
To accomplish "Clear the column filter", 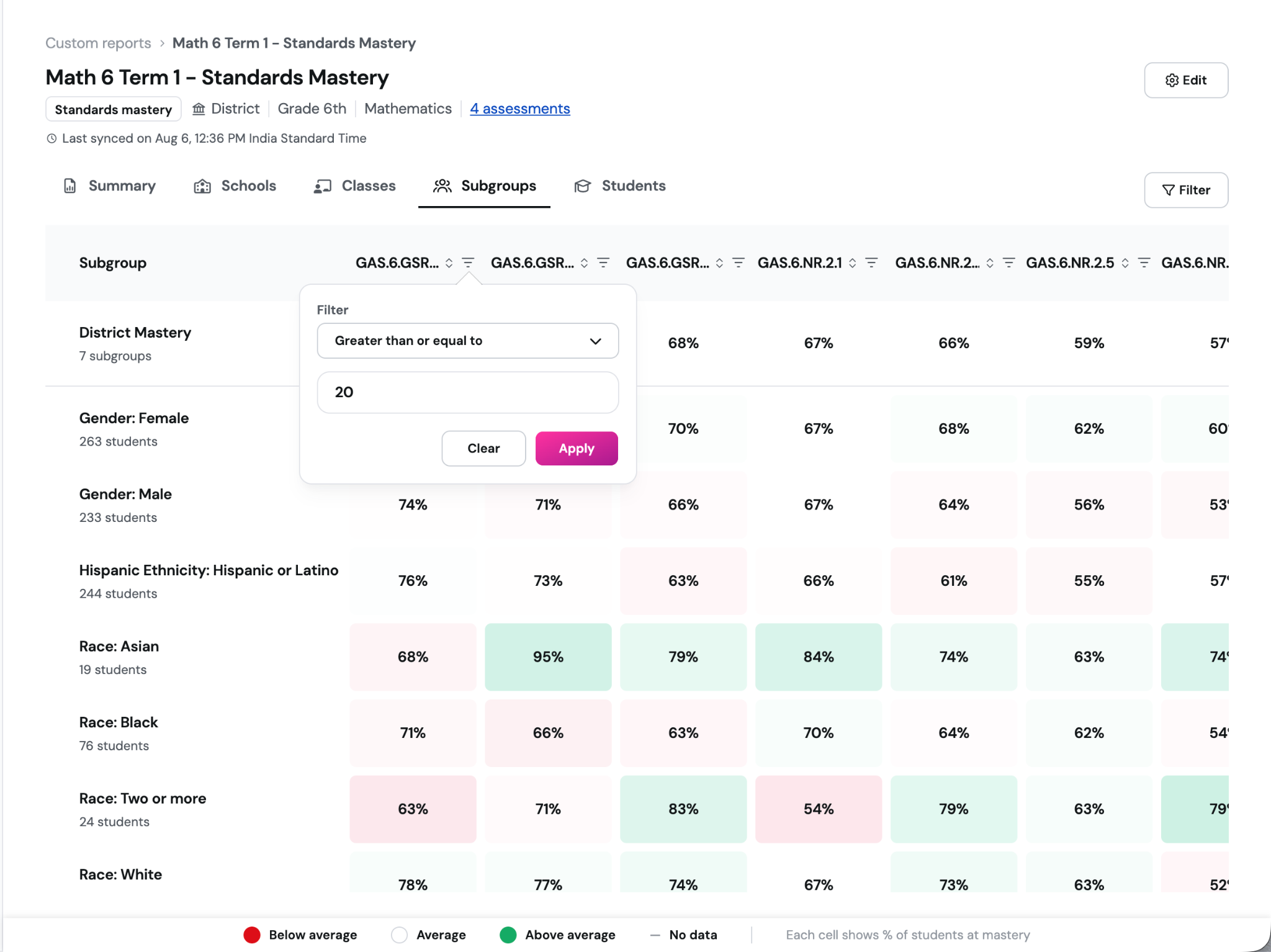I will 483,448.
